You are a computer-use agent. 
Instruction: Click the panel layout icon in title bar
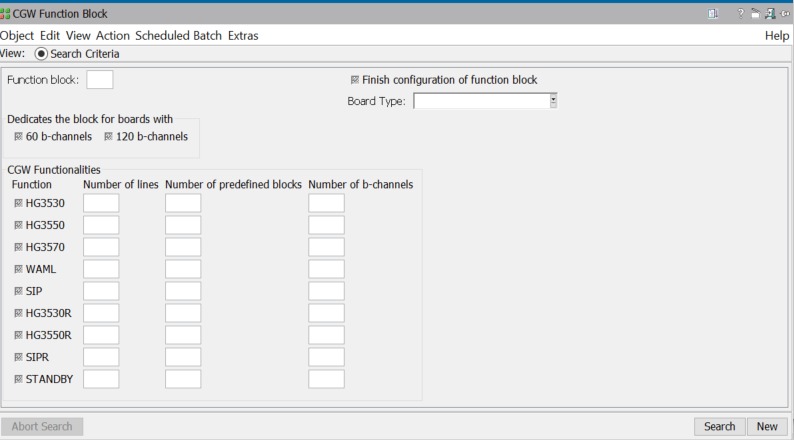pos(713,14)
